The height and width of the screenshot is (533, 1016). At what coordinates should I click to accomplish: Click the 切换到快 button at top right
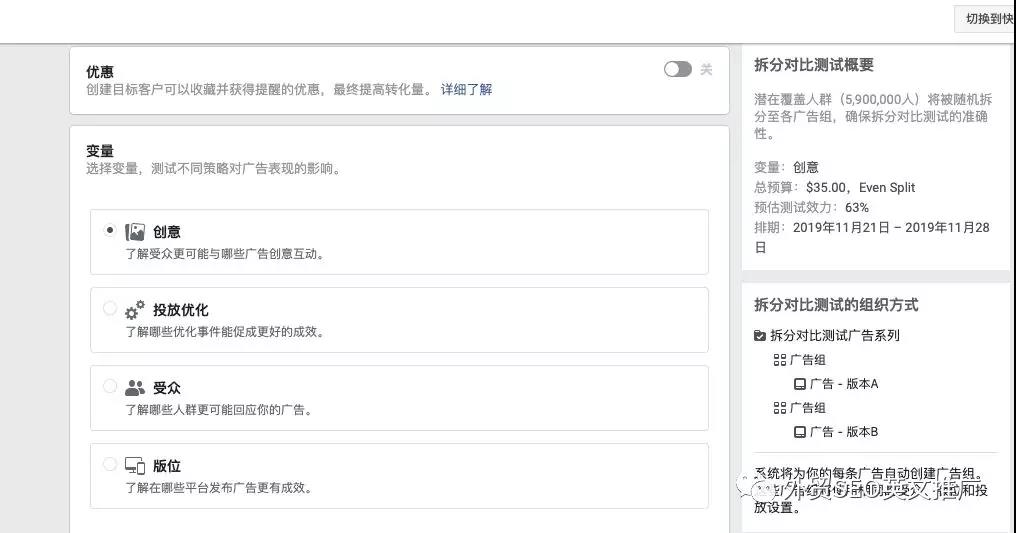point(986,19)
